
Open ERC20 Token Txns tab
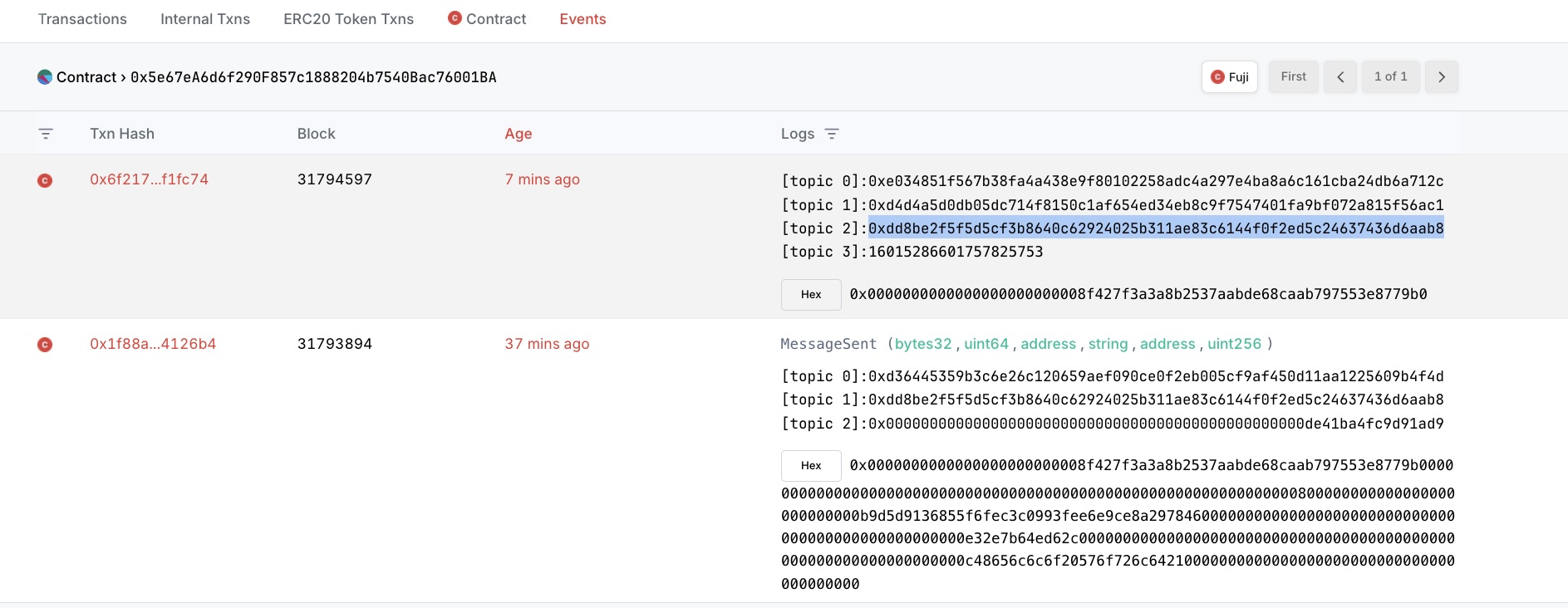[x=348, y=19]
